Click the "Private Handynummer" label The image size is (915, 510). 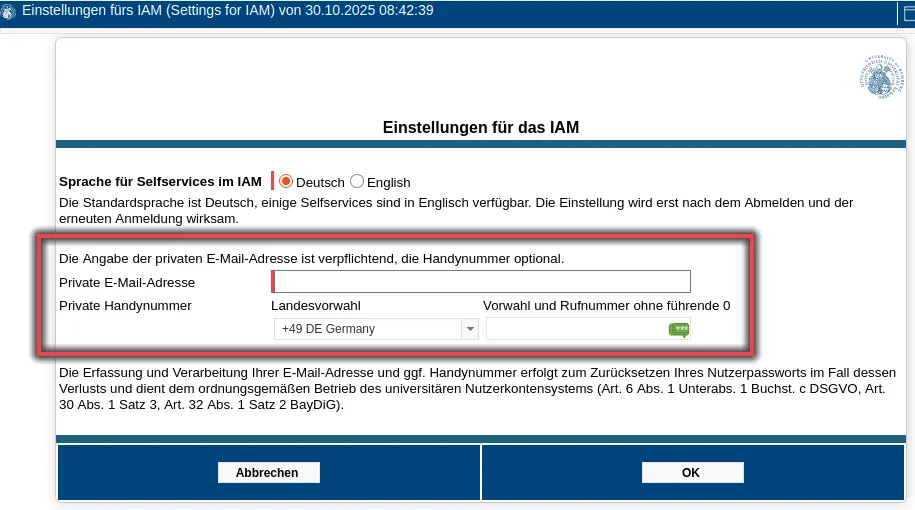coord(125,305)
